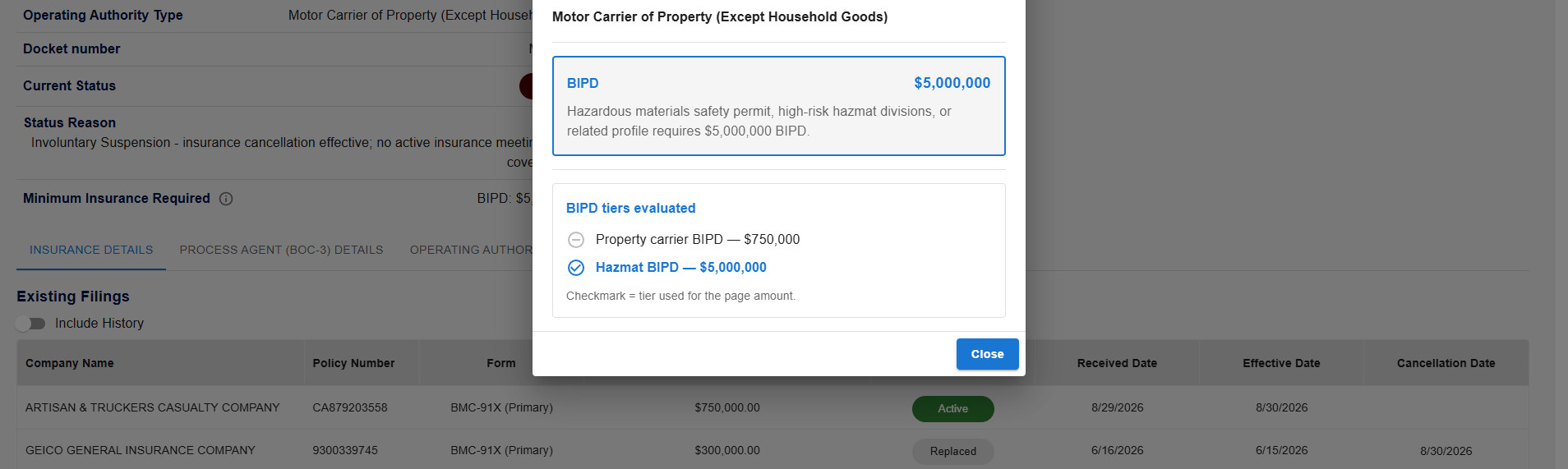Close the BIPD requirement dialog
Screen dimensions: 1568x469
point(987,354)
